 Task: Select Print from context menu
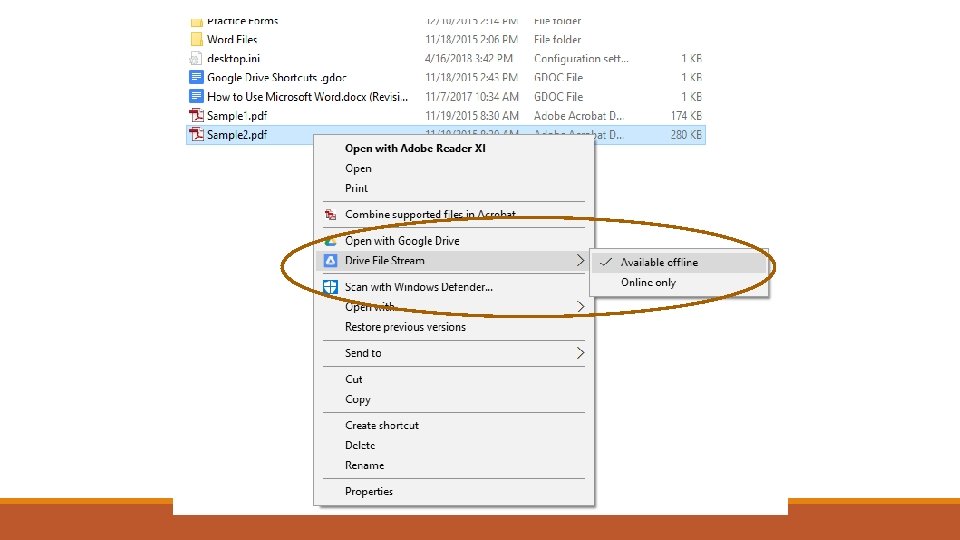tap(356, 188)
